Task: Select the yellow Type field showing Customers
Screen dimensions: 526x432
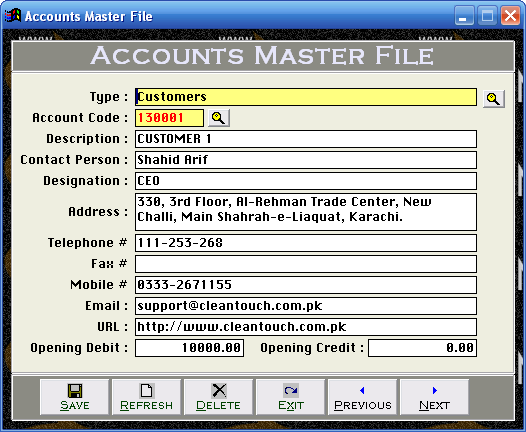Action: tap(306, 97)
